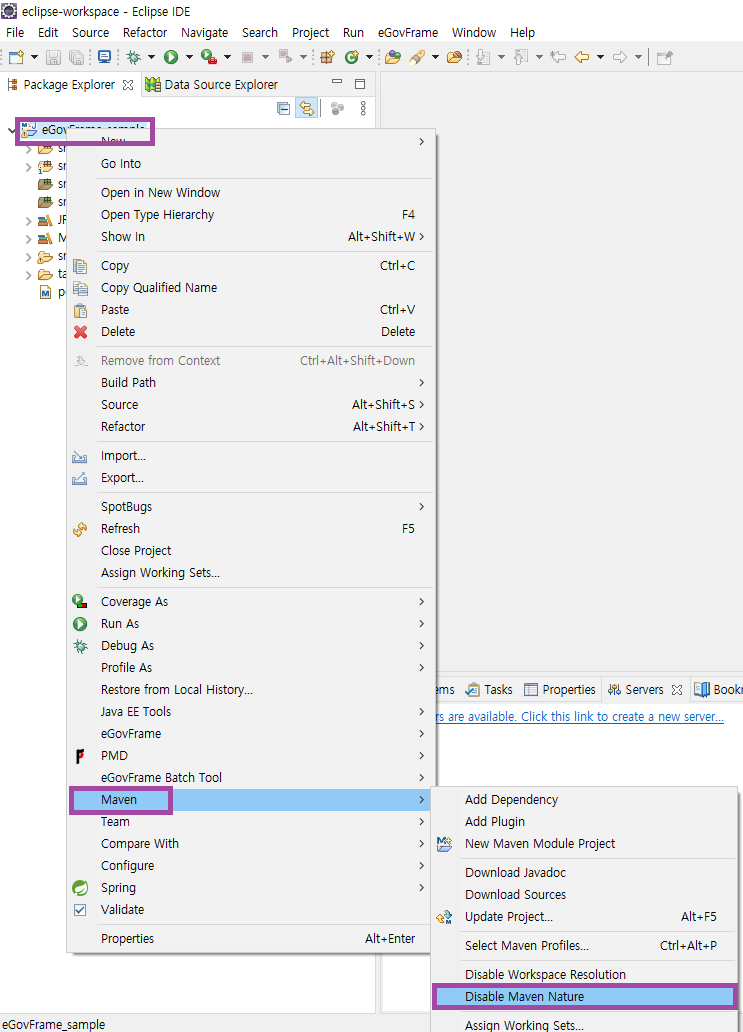Maximize the Package Explorer view
Screen dimensions: 743x1032
tap(359, 84)
